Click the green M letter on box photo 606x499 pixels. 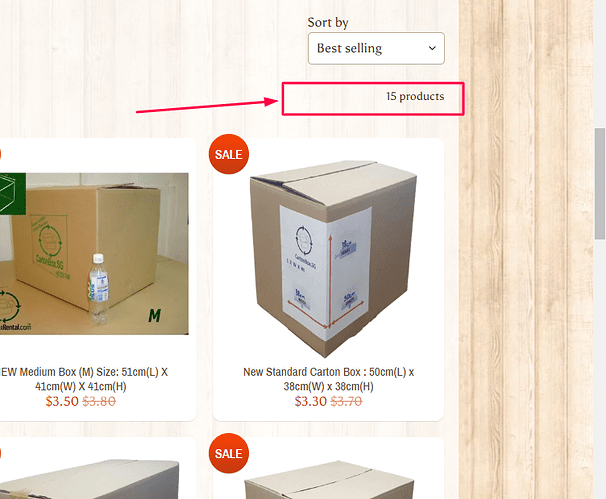click(155, 315)
